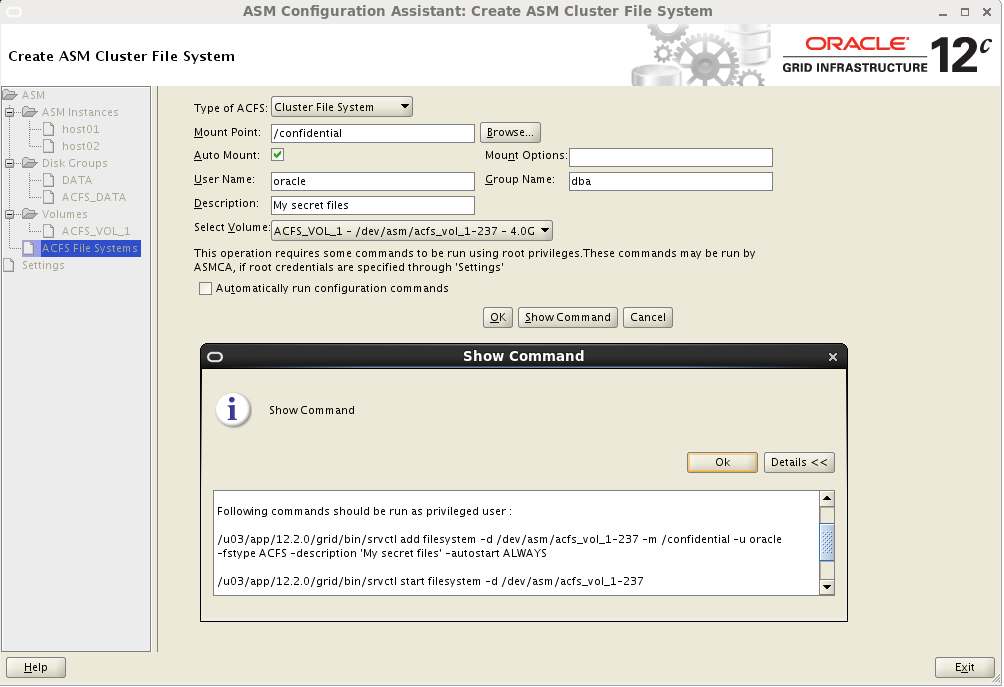Click the srvctl start filesystem command text
Screen dimensions: 1004x687
[x=430, y=581]
